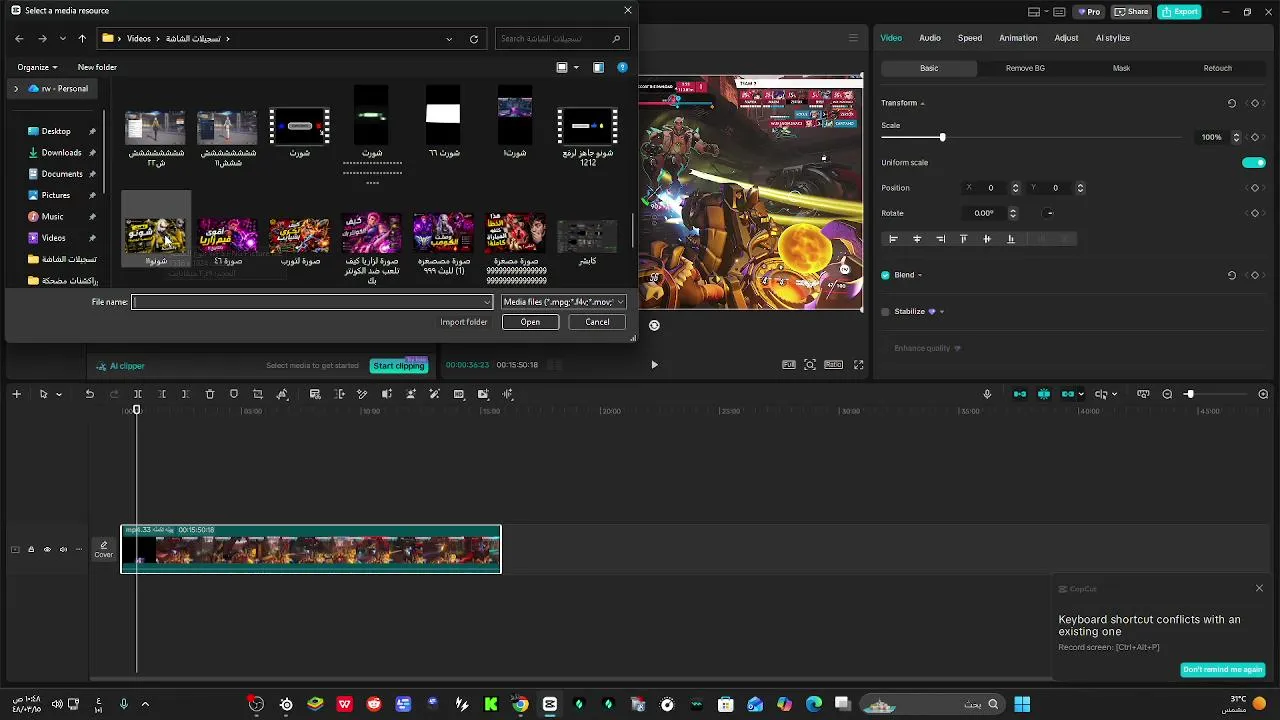Click Don't remind me again
Viewport: 1280px width, 720px height.
tap(1223, 670)
